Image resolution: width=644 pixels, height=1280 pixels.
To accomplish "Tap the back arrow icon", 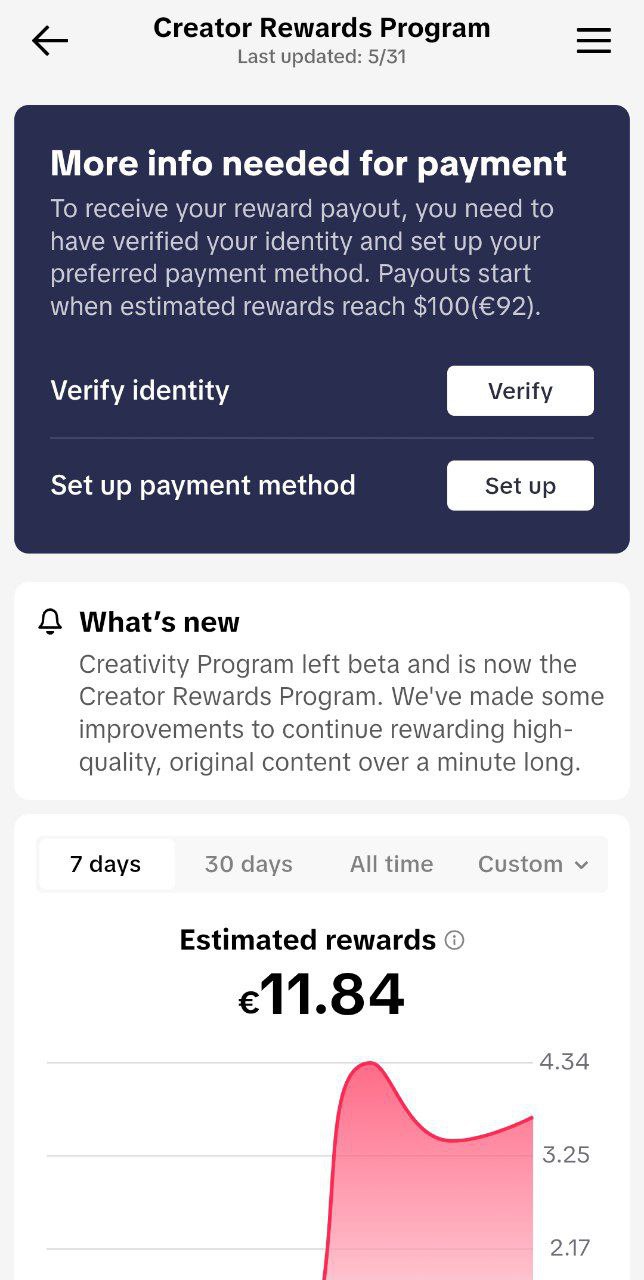I will 49,41.
